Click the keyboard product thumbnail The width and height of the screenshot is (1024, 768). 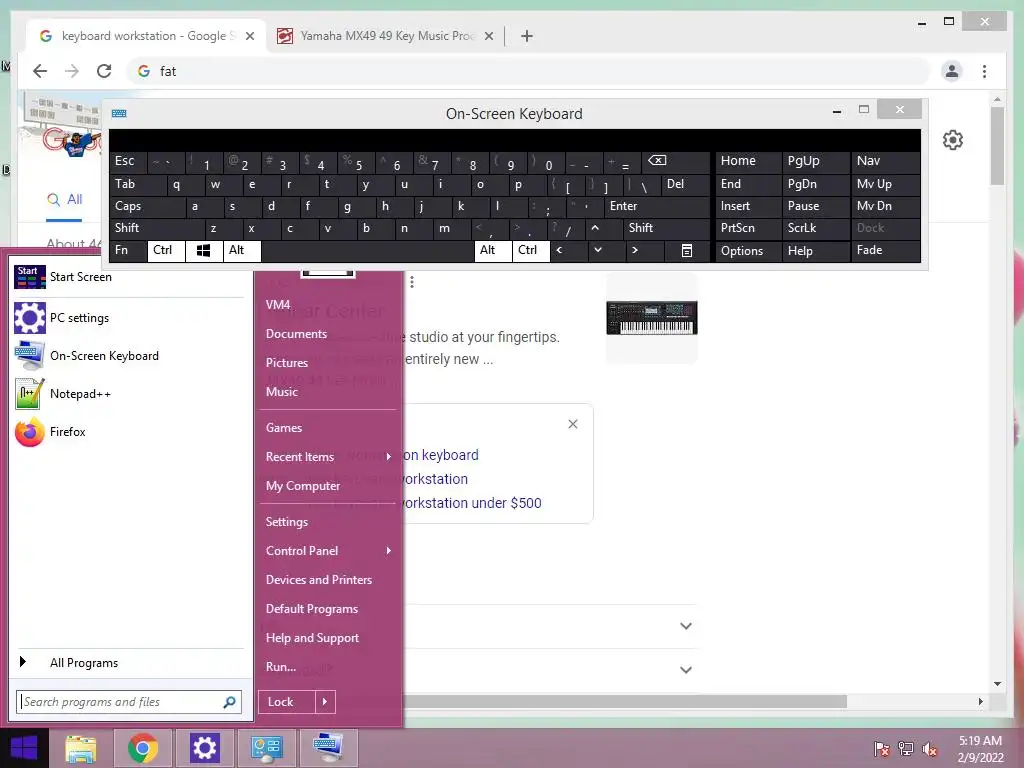pos(652,318)
